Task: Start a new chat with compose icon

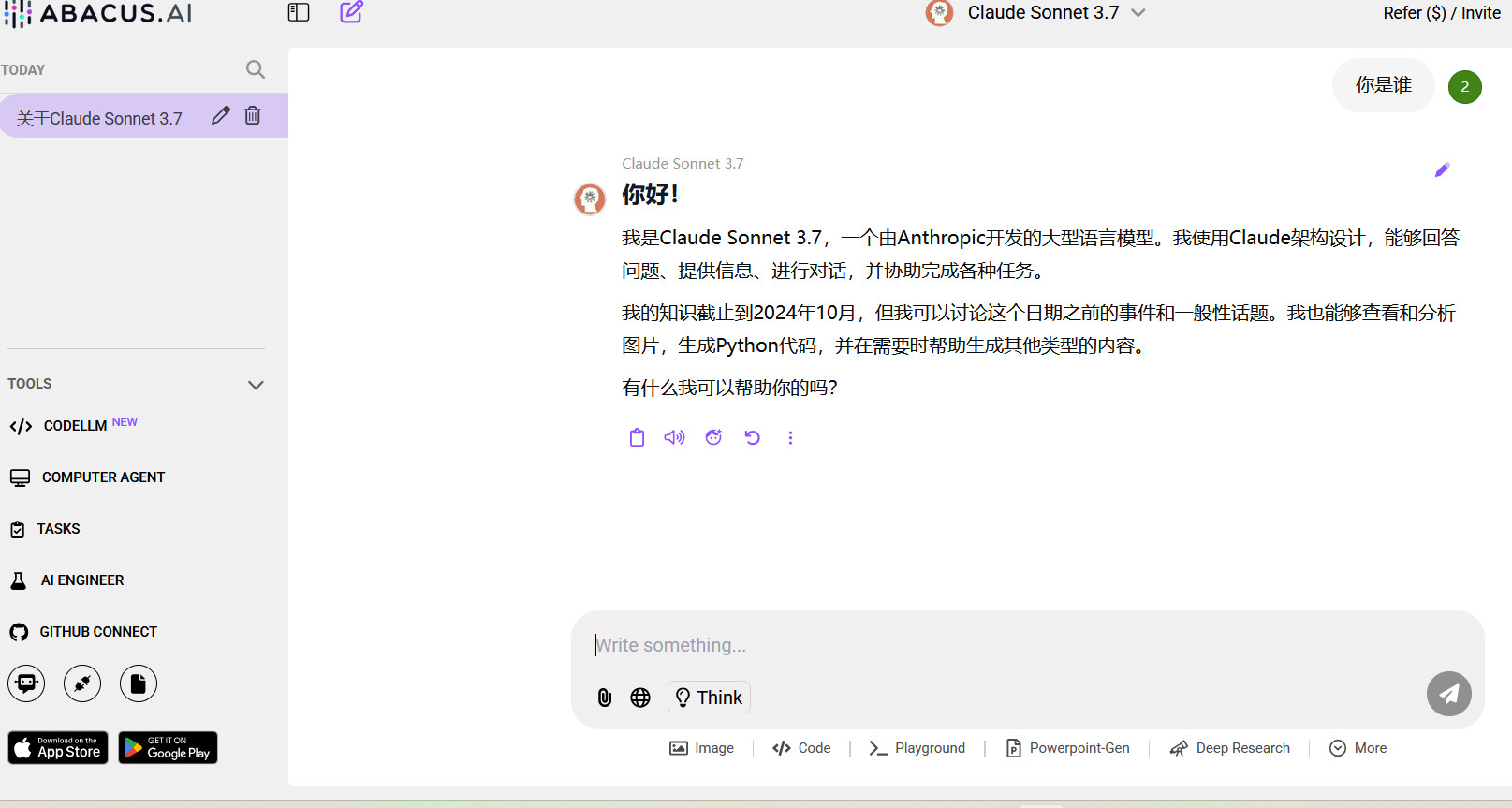Action: 351,12
